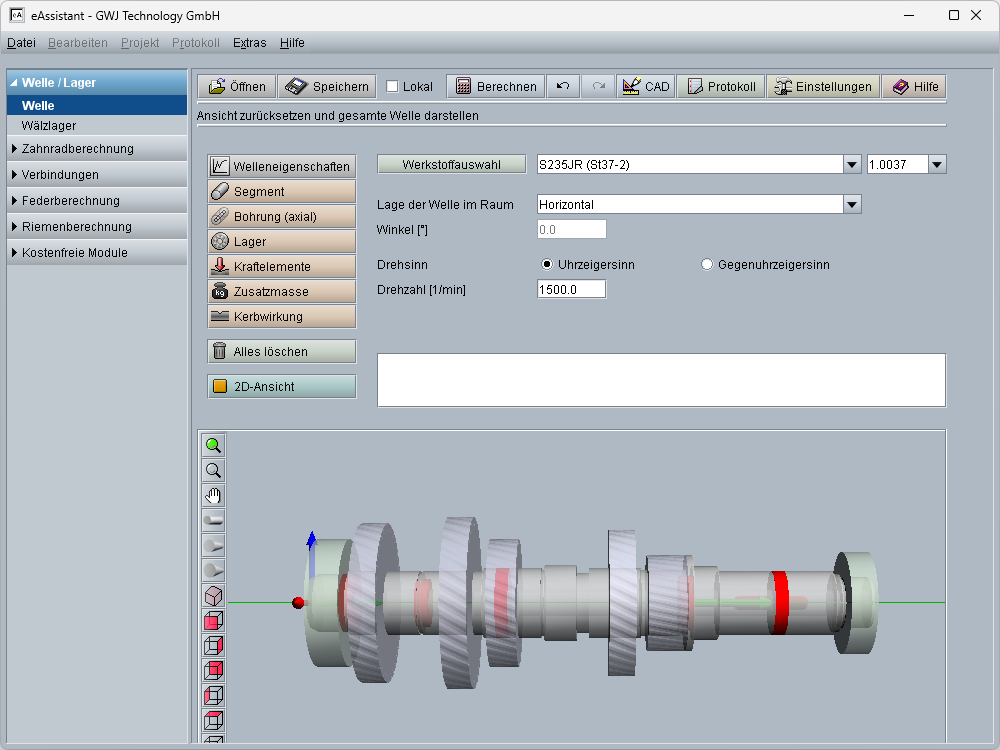Open Einstellungen from the toolbar
The height and width of the screenshot is (750, 1000).
tap(823, 87)
